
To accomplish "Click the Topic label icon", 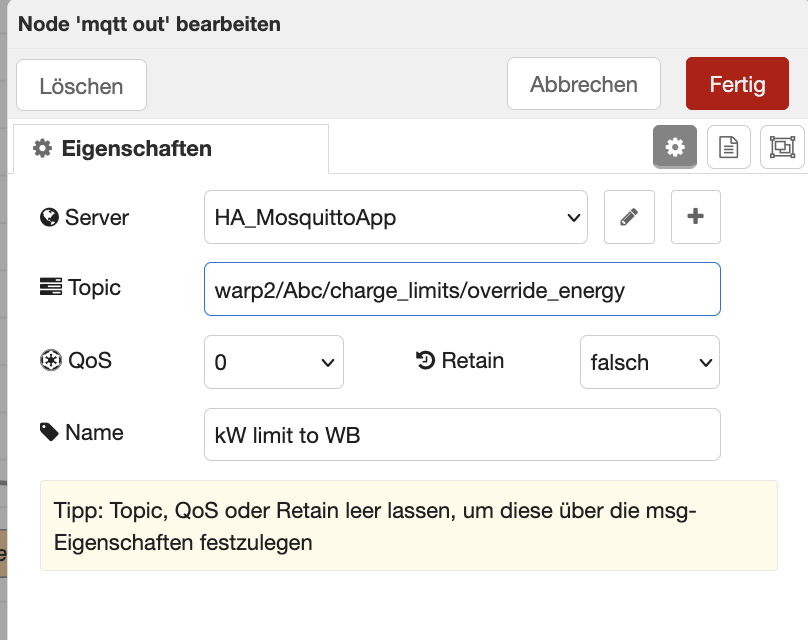I will (x=50, y=287).
